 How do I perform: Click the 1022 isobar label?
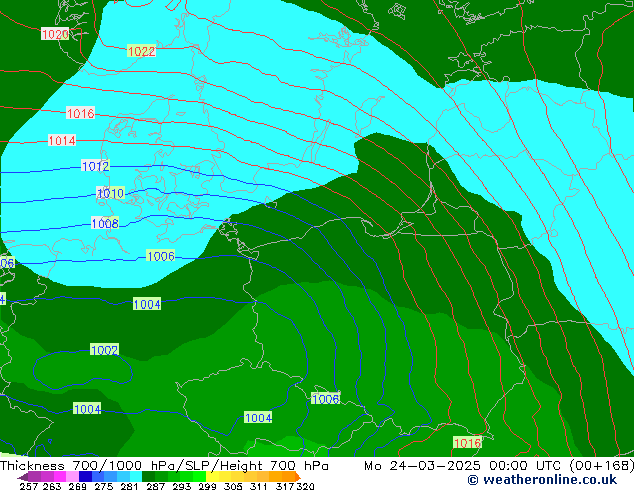pos(141,51)
